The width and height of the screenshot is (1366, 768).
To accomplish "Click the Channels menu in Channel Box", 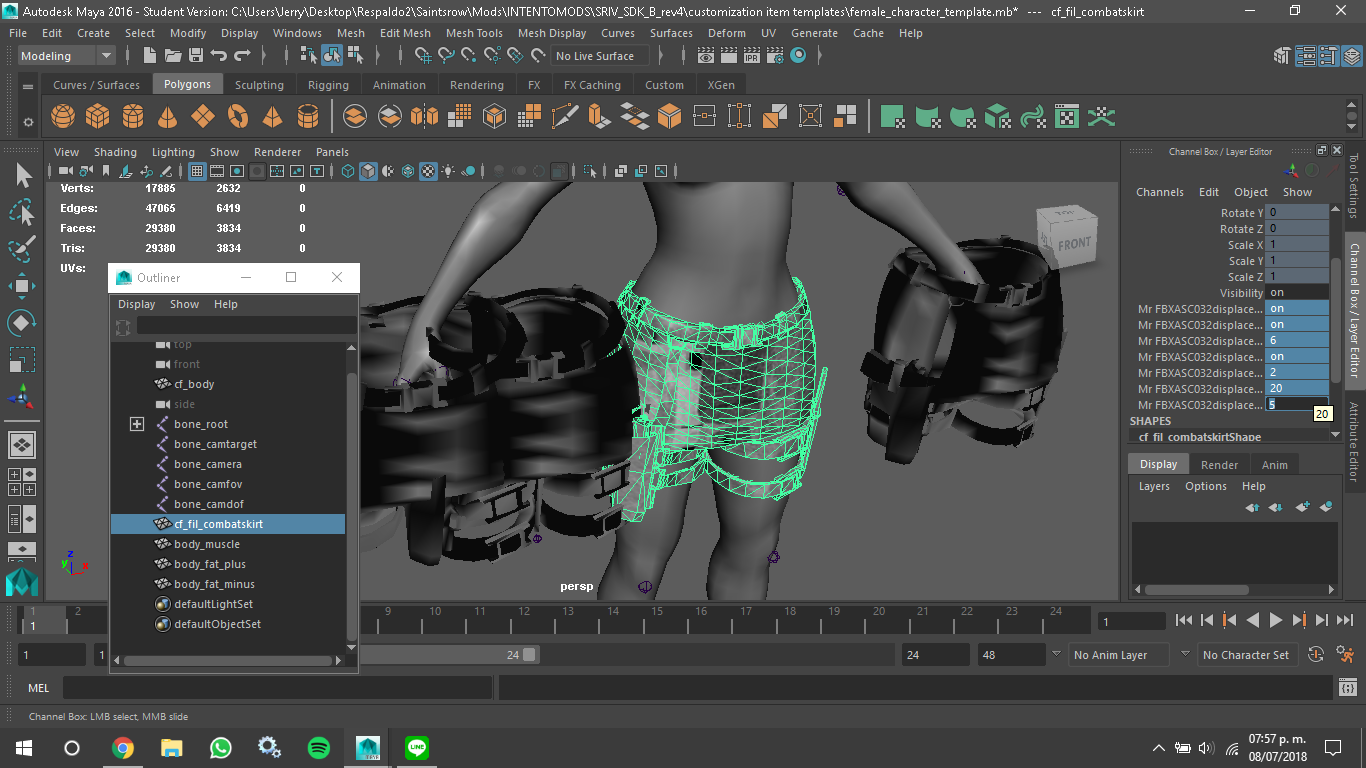I will [x=1160, y=192].
